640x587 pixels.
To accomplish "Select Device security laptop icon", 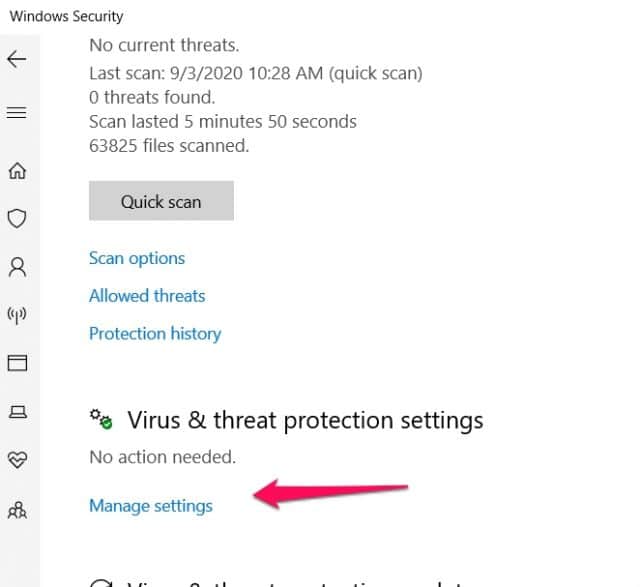I will tap(17, 411).
